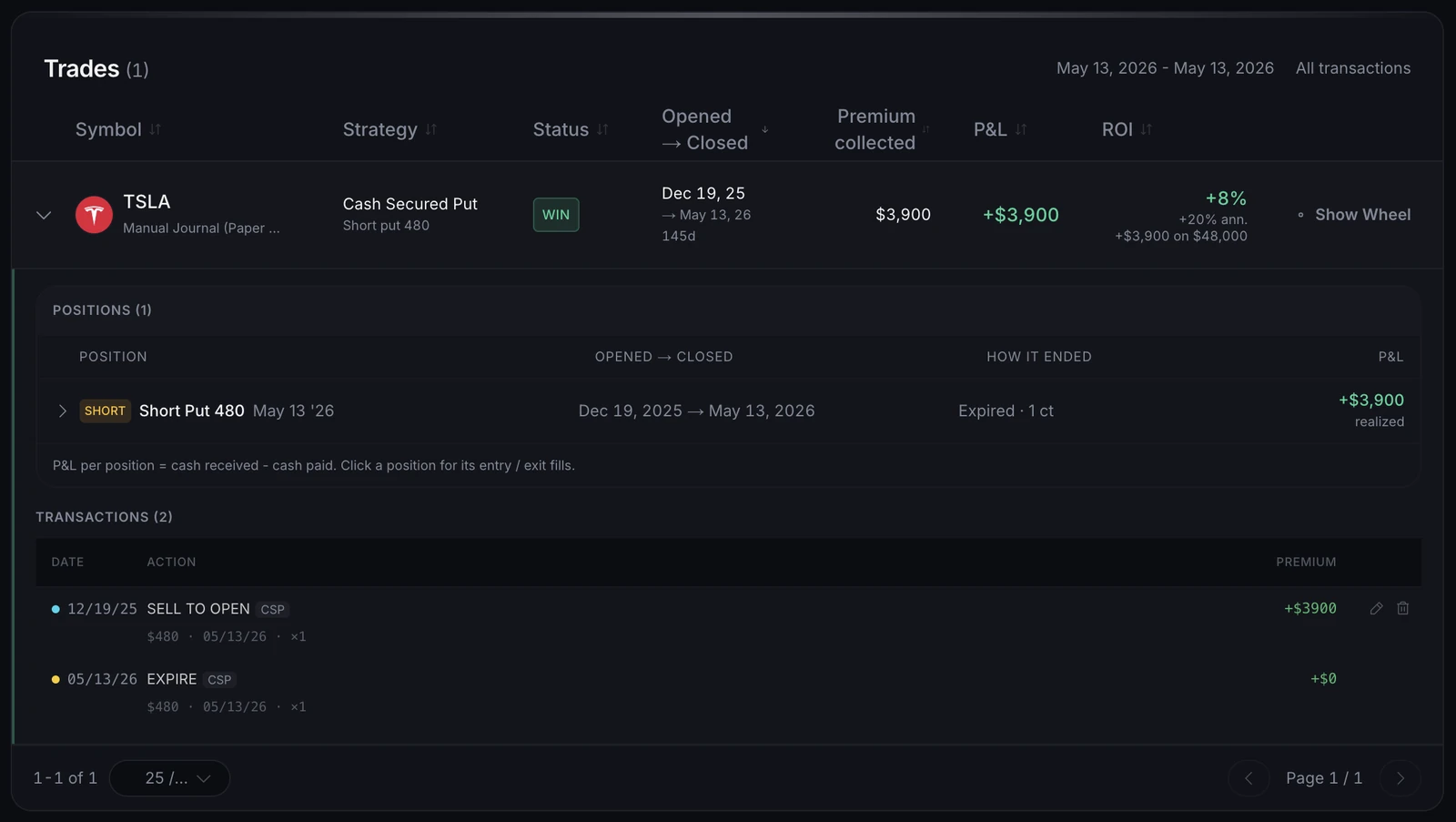Click the +8% ROI value
Viewport: 1456px width, 822px height.
1226,198
